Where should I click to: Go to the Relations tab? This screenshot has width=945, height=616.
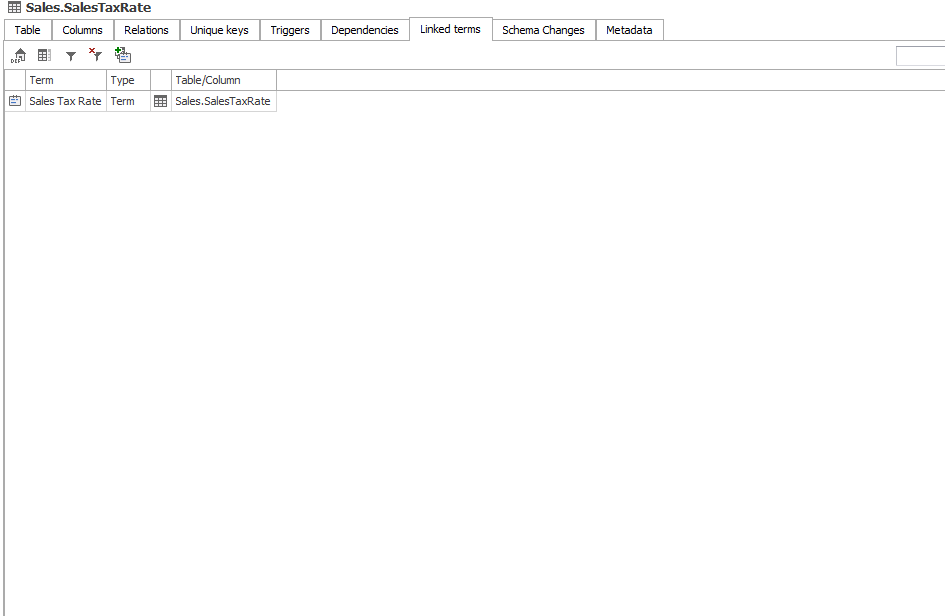point(146,30)
